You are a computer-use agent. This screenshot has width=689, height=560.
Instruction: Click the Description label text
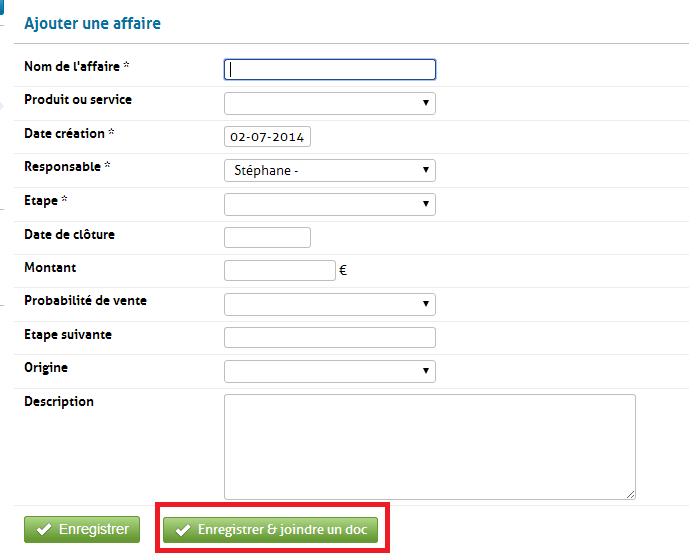click(59, 402)
